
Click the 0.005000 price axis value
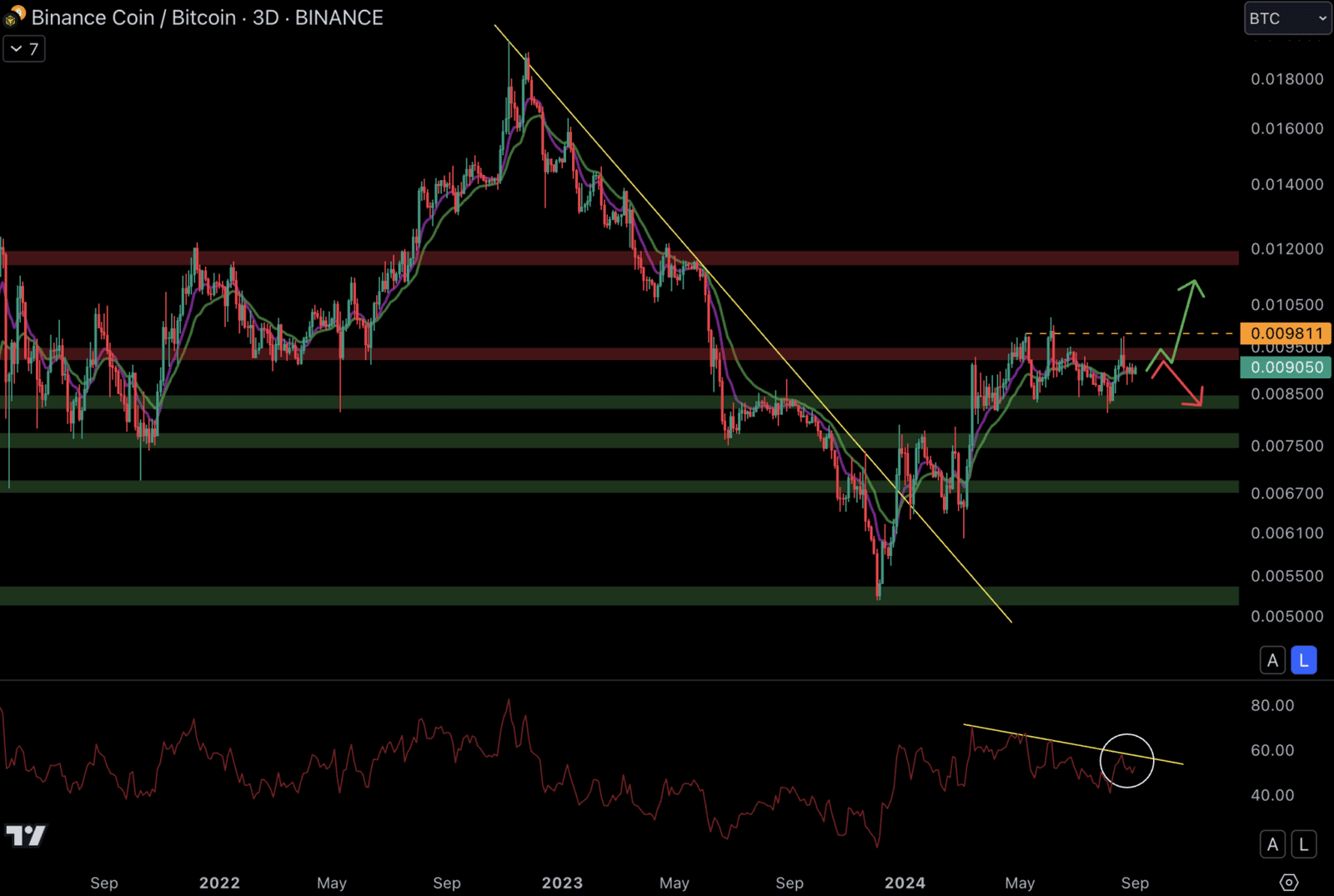[x=1286, y=617]
